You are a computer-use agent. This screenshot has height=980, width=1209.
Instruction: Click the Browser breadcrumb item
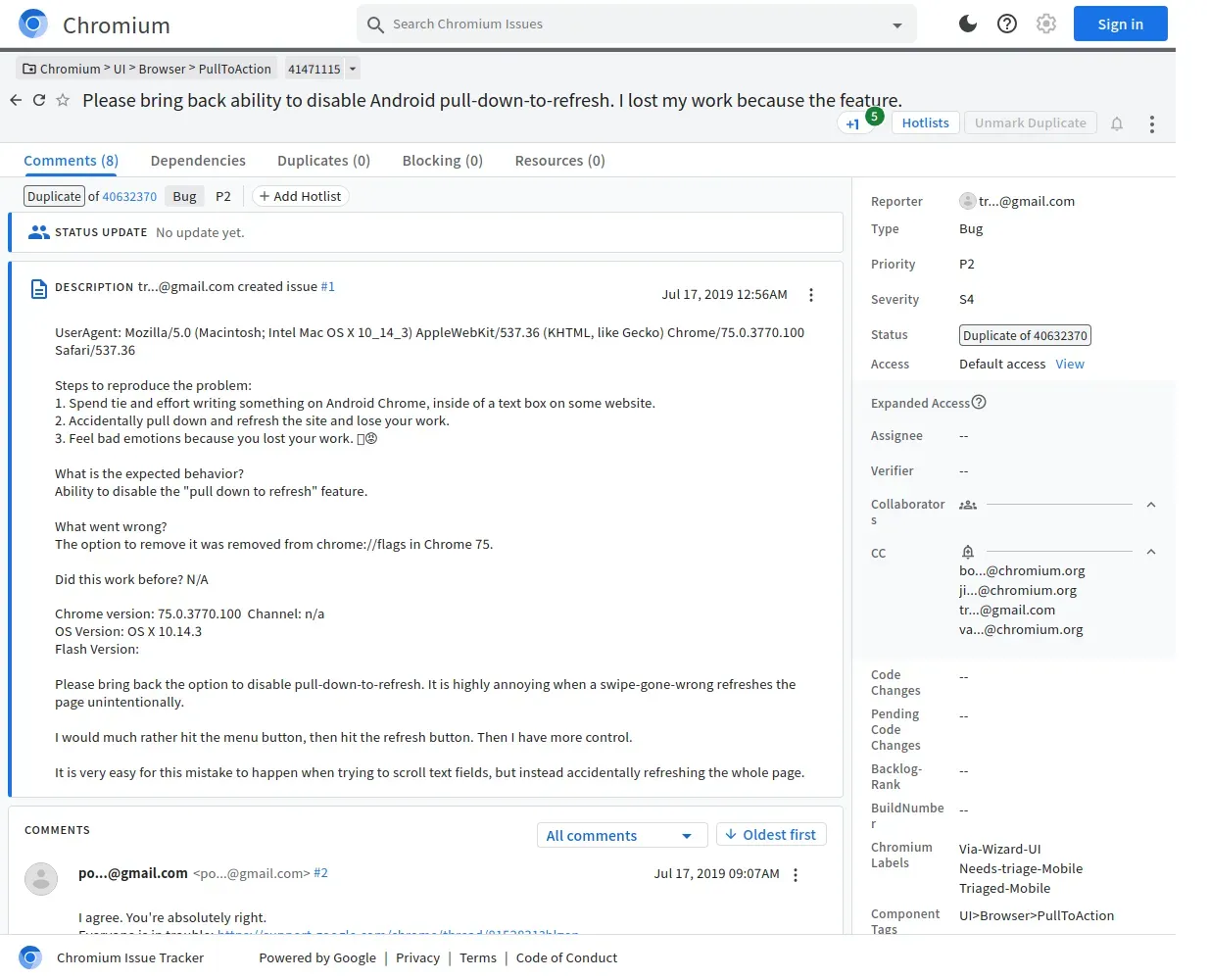click(162, 69)
